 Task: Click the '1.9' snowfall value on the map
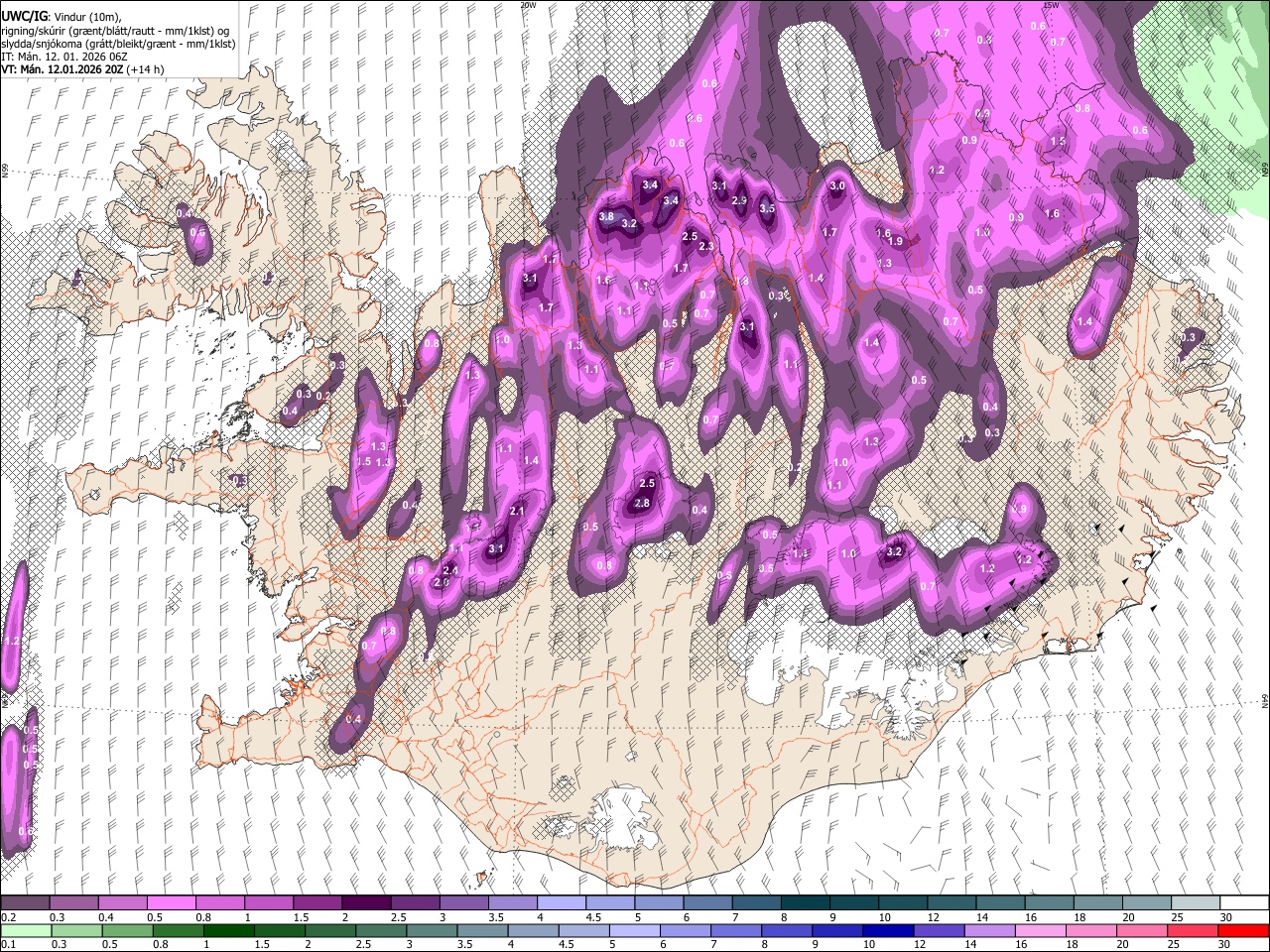click(895, 242)
